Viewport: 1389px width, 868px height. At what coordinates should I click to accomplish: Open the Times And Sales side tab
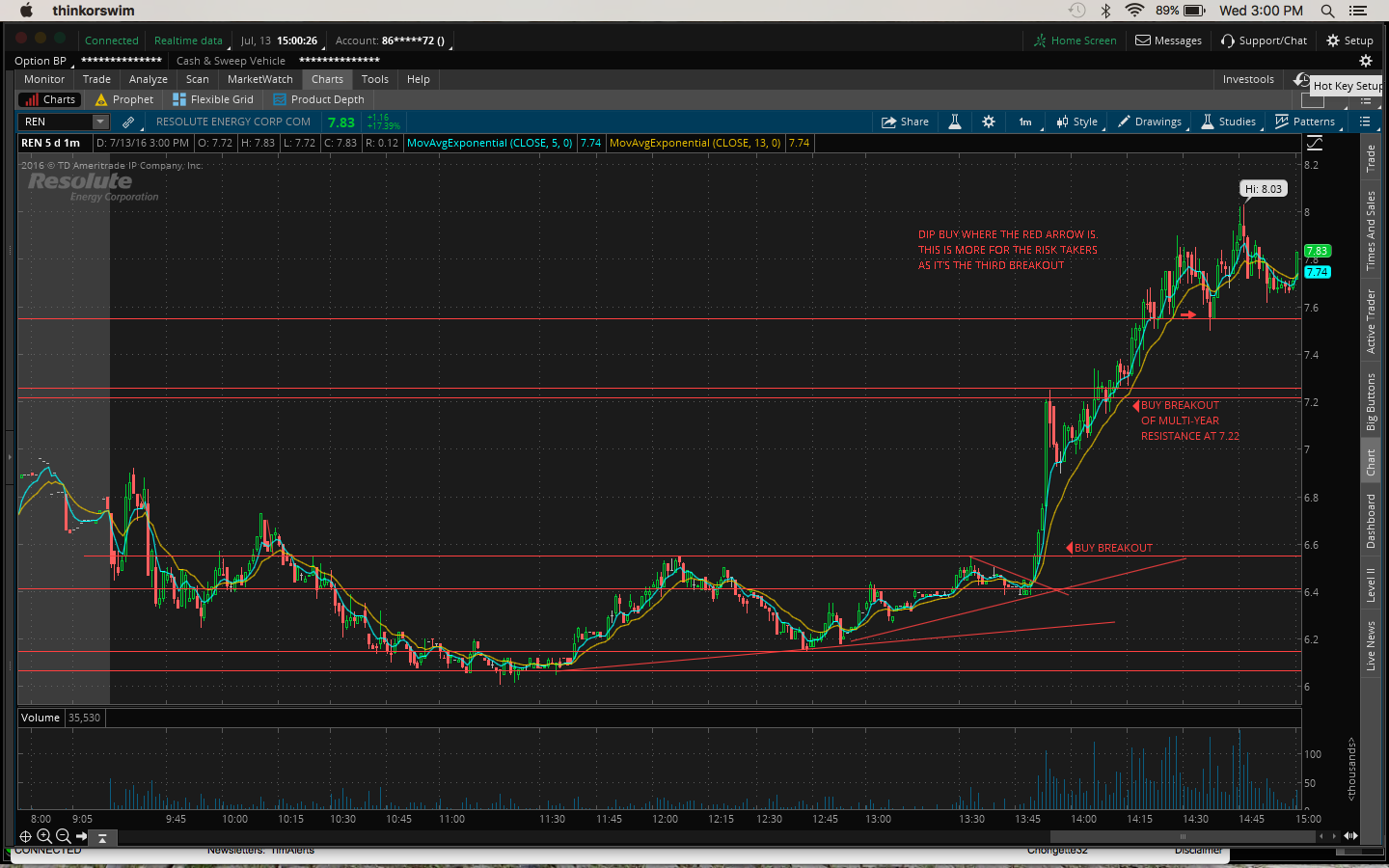click(1371, 231)
